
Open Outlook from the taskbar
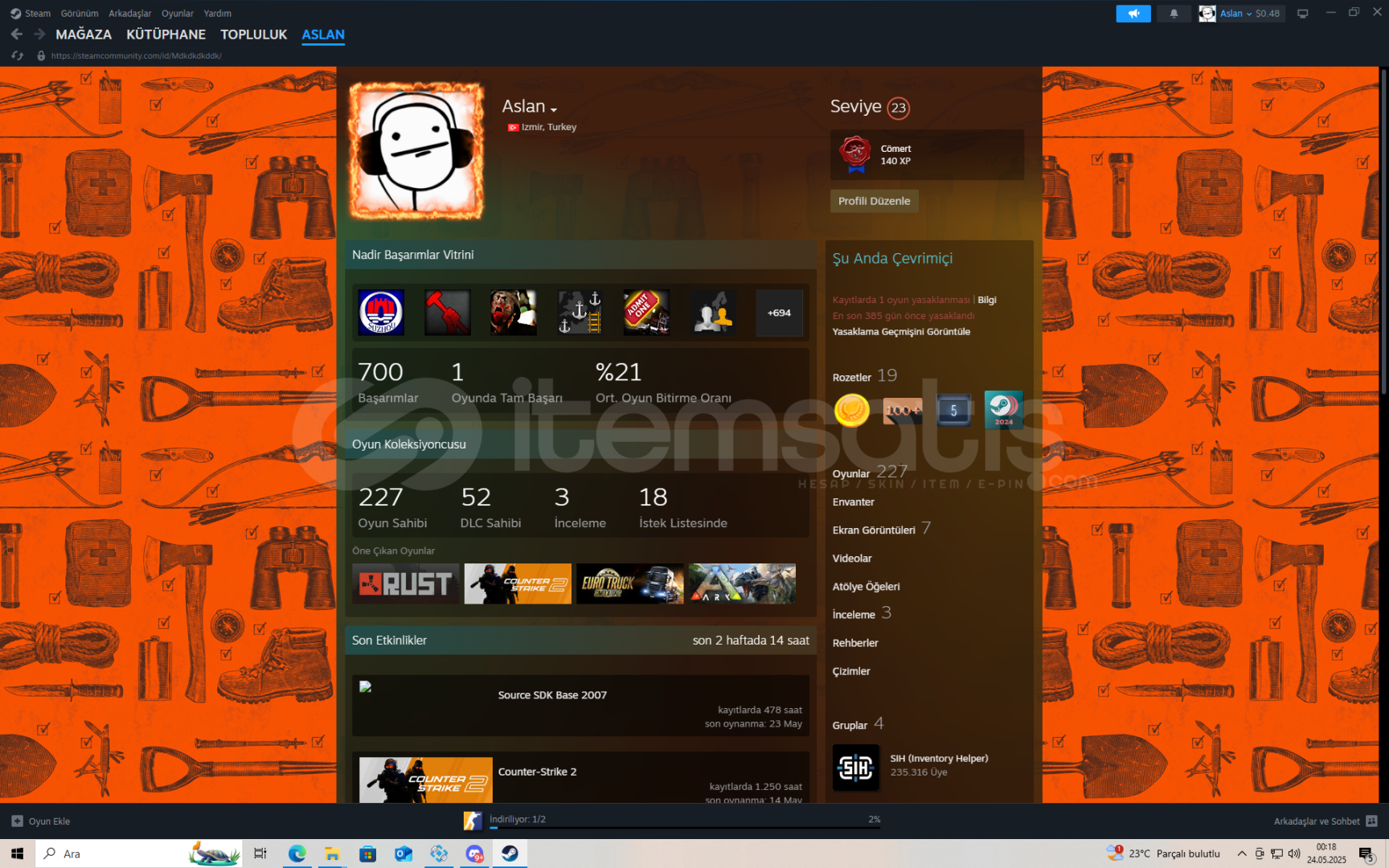coord(403,854)
